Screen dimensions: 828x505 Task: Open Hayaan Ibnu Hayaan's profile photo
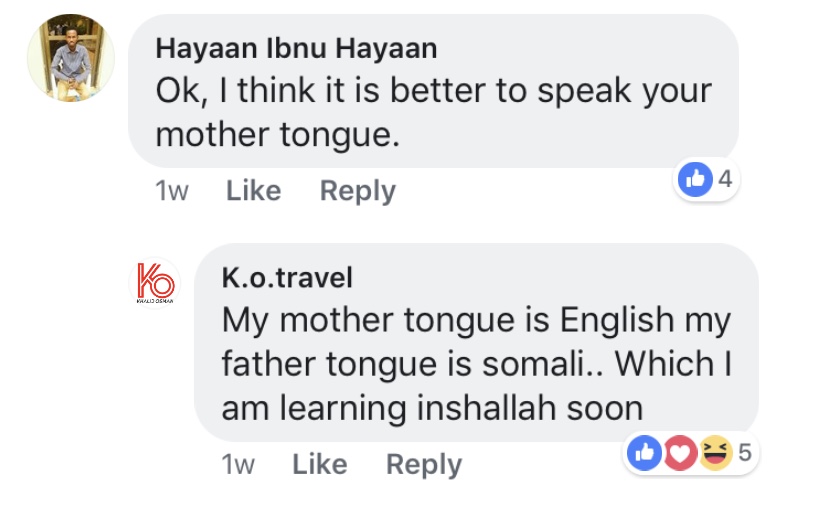click(x=70, y=58)
